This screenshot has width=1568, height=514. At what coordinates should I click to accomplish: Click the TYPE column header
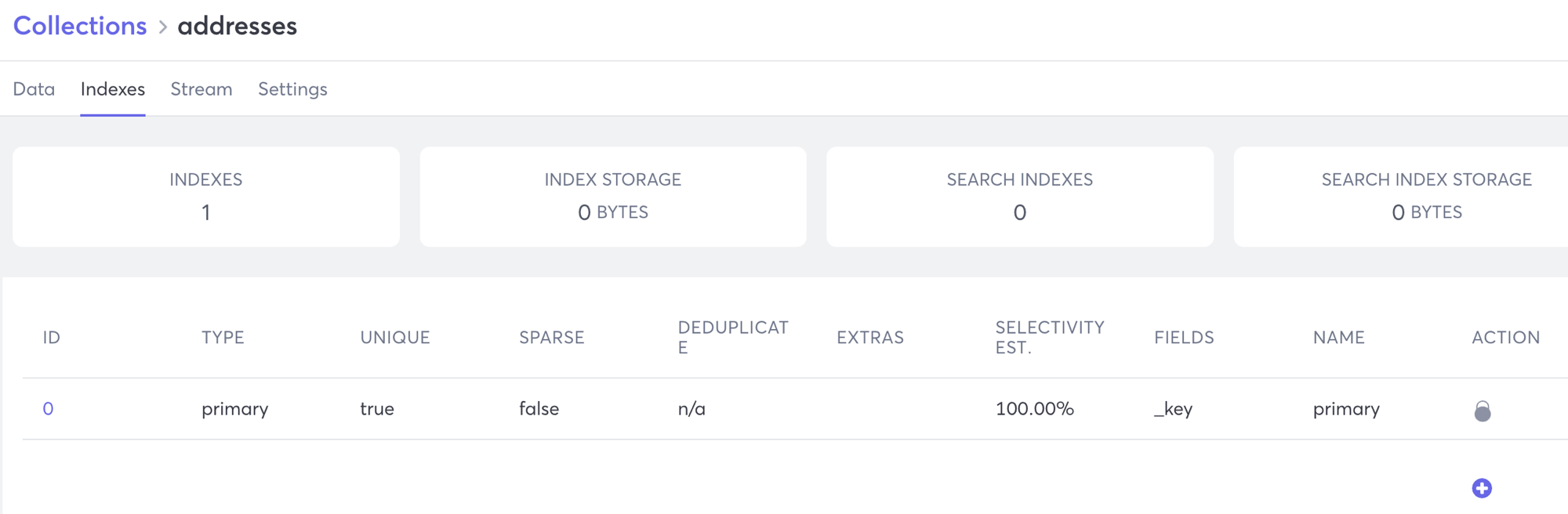[223, 337]
